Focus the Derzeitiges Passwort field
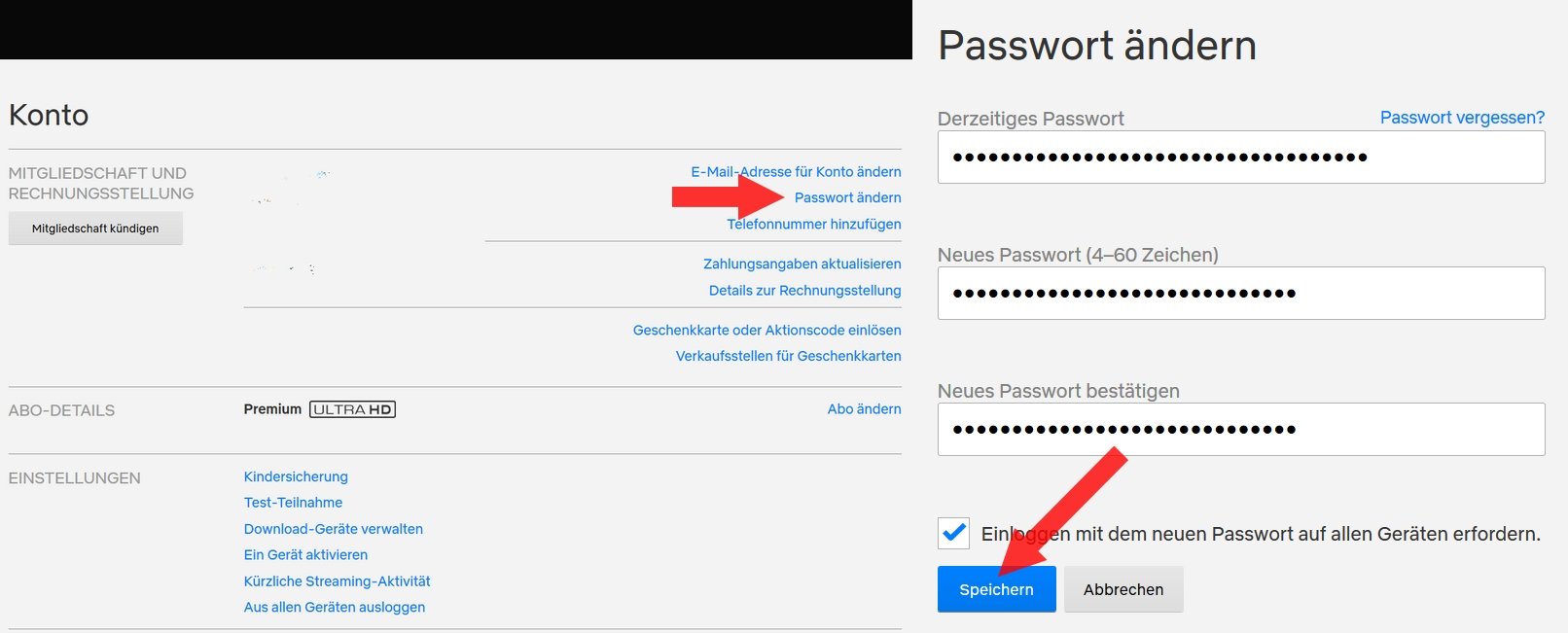The image size is (1568, 633). (x=1241, y=157)
